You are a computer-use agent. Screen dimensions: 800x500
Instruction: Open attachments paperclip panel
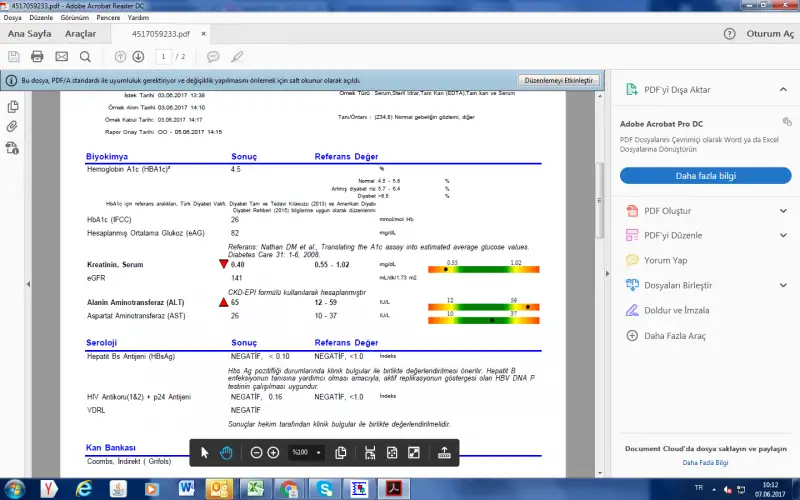(x=13, y=126)
